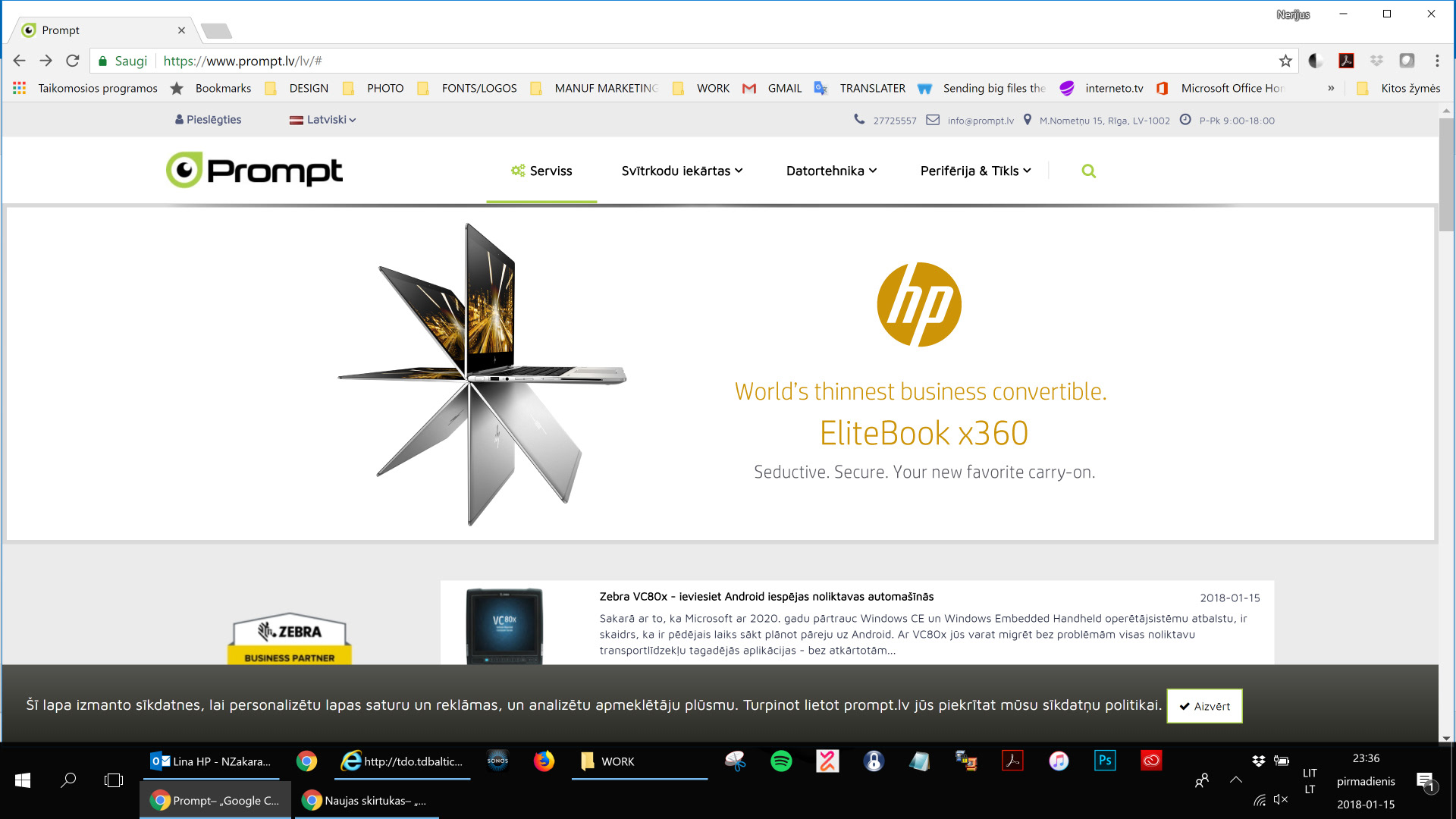
Task: Open Zebra VC80x article headline
Action: pos(767,597)
